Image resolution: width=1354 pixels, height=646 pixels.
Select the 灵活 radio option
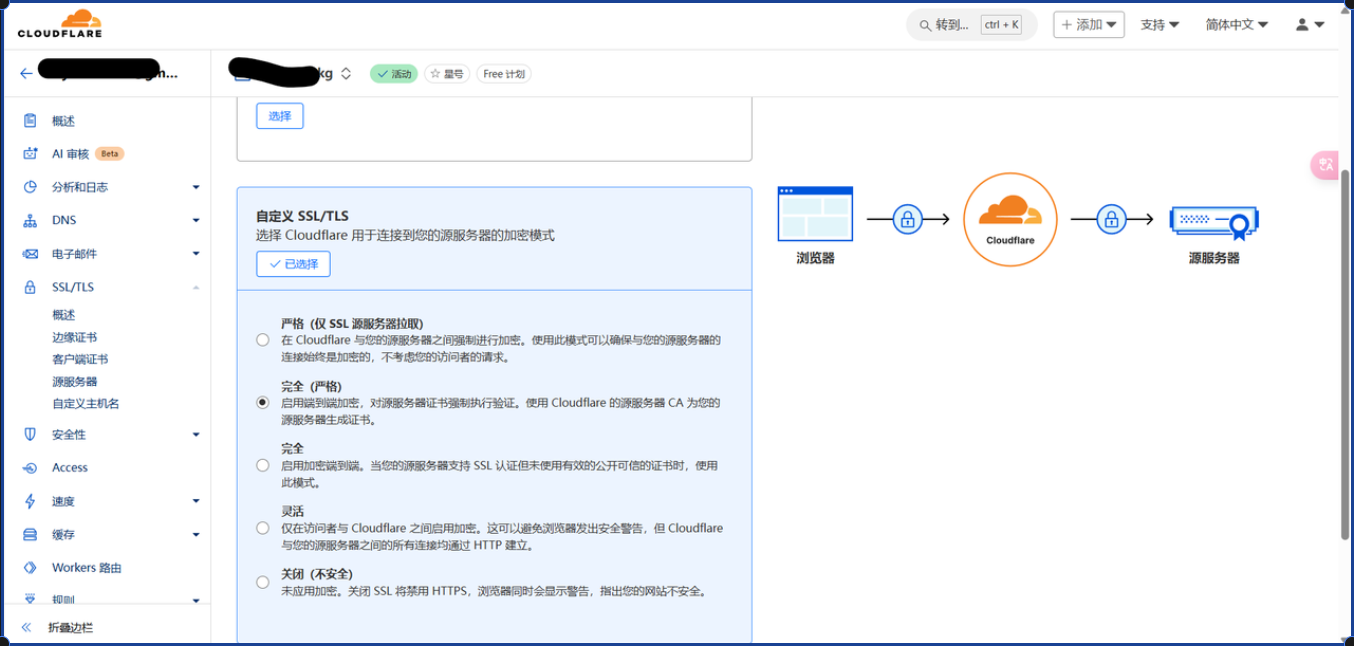point(263,527)
